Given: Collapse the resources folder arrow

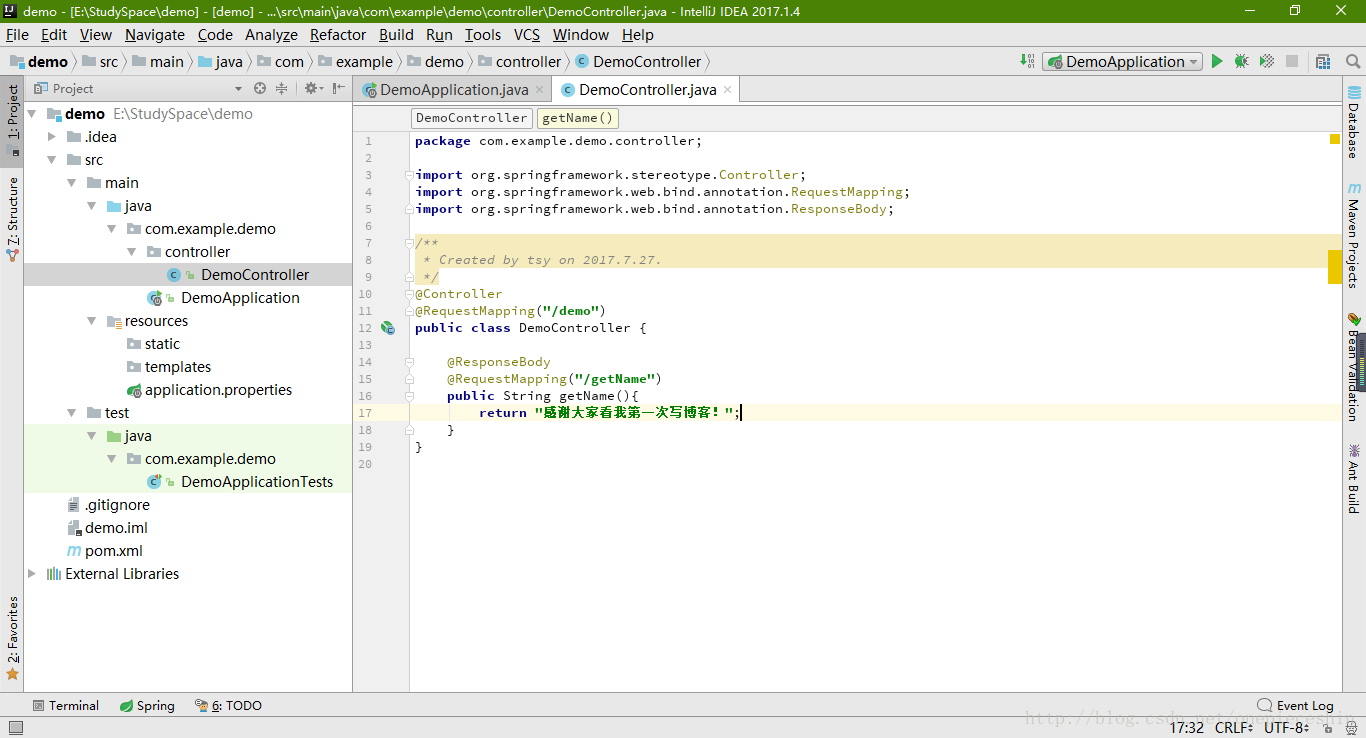Looking at the screenshot, I should click(92, 321).
